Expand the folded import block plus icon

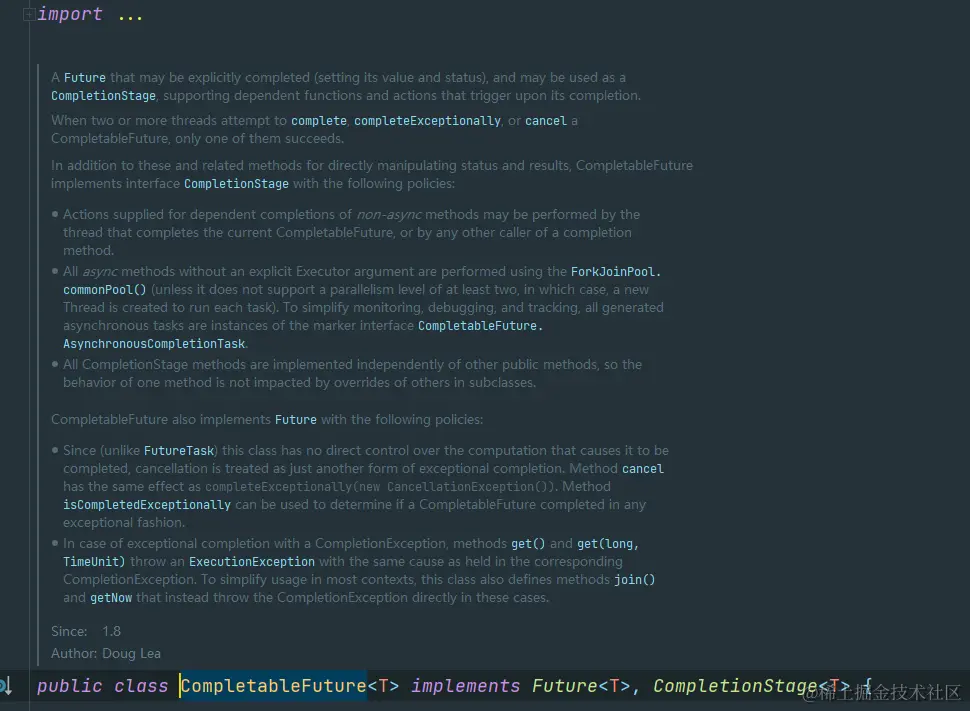point(29,14)
